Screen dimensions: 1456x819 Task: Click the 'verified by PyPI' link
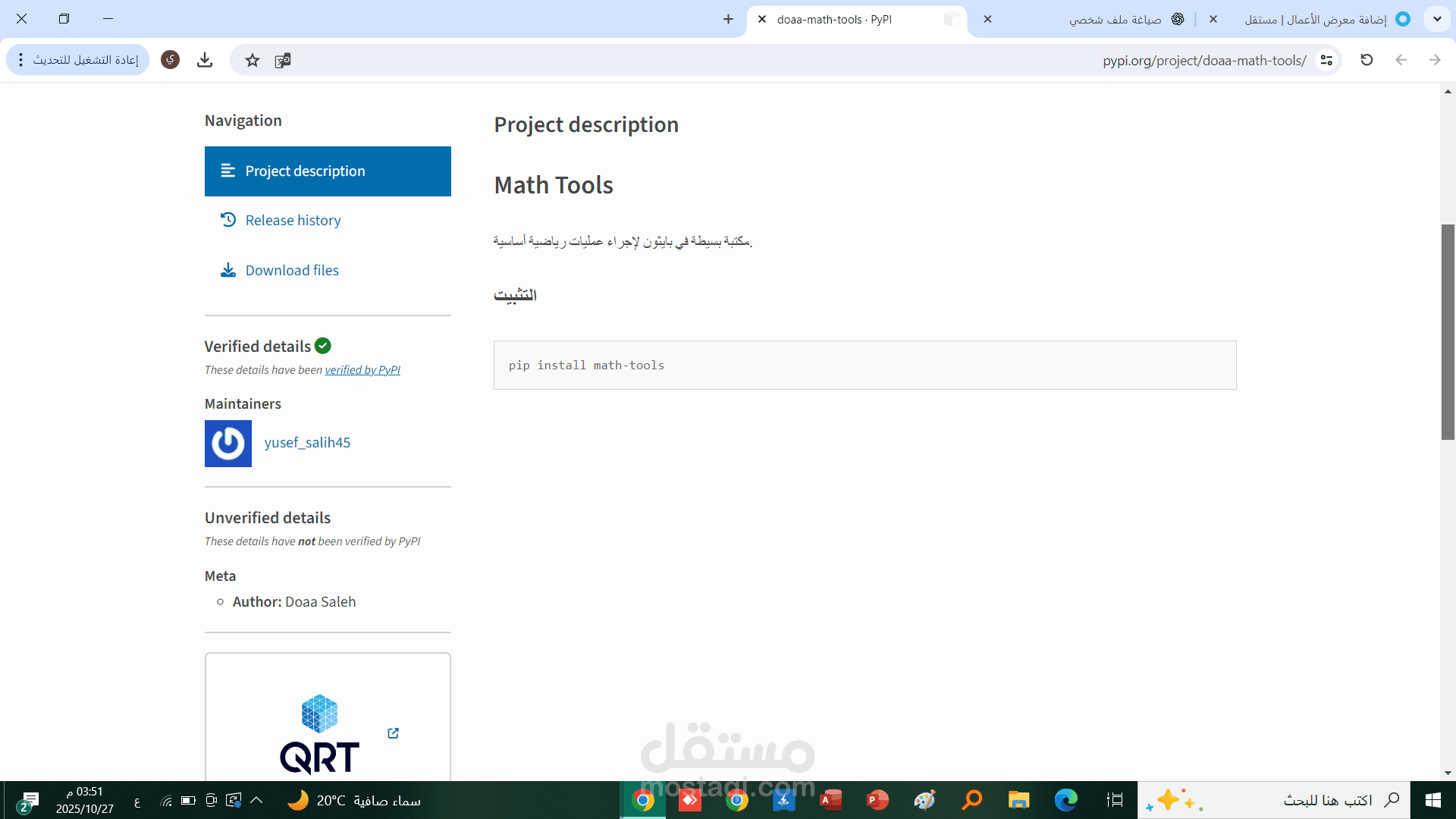pyautogui.click(x=362, y=370)
